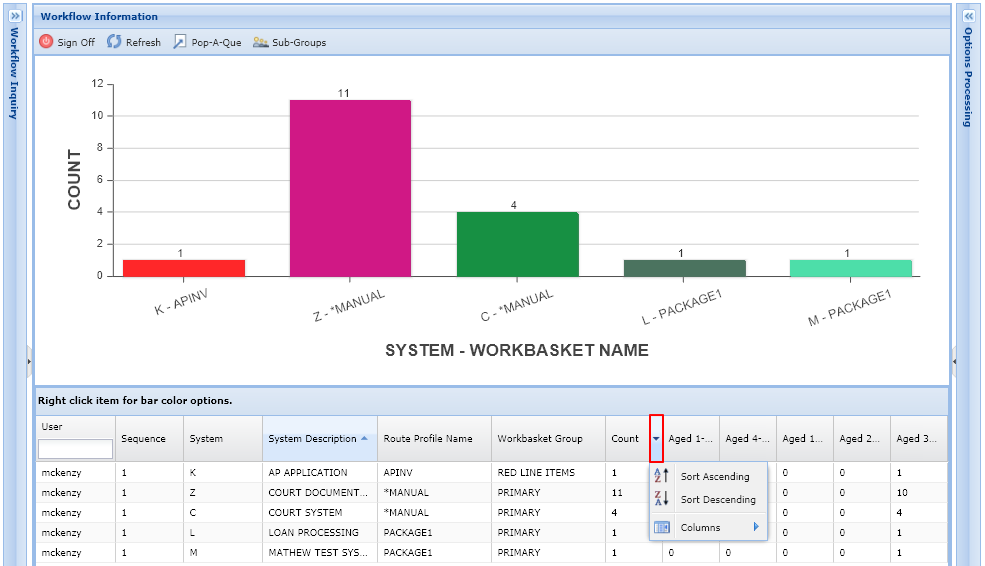Expand the Columns submenu arrow
985x566 pixels.
click(x=756, y=526)
